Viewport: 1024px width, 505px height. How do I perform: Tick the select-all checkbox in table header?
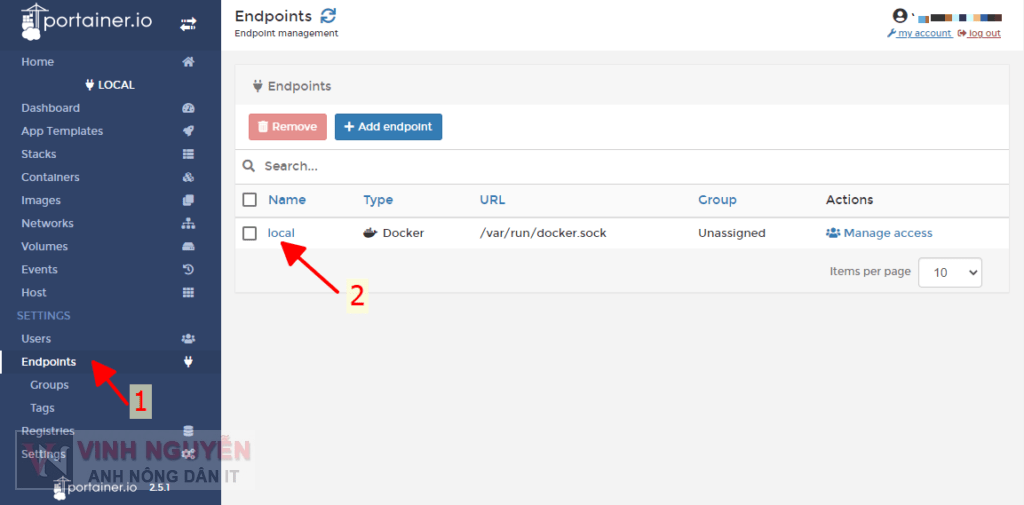[250, 200]
